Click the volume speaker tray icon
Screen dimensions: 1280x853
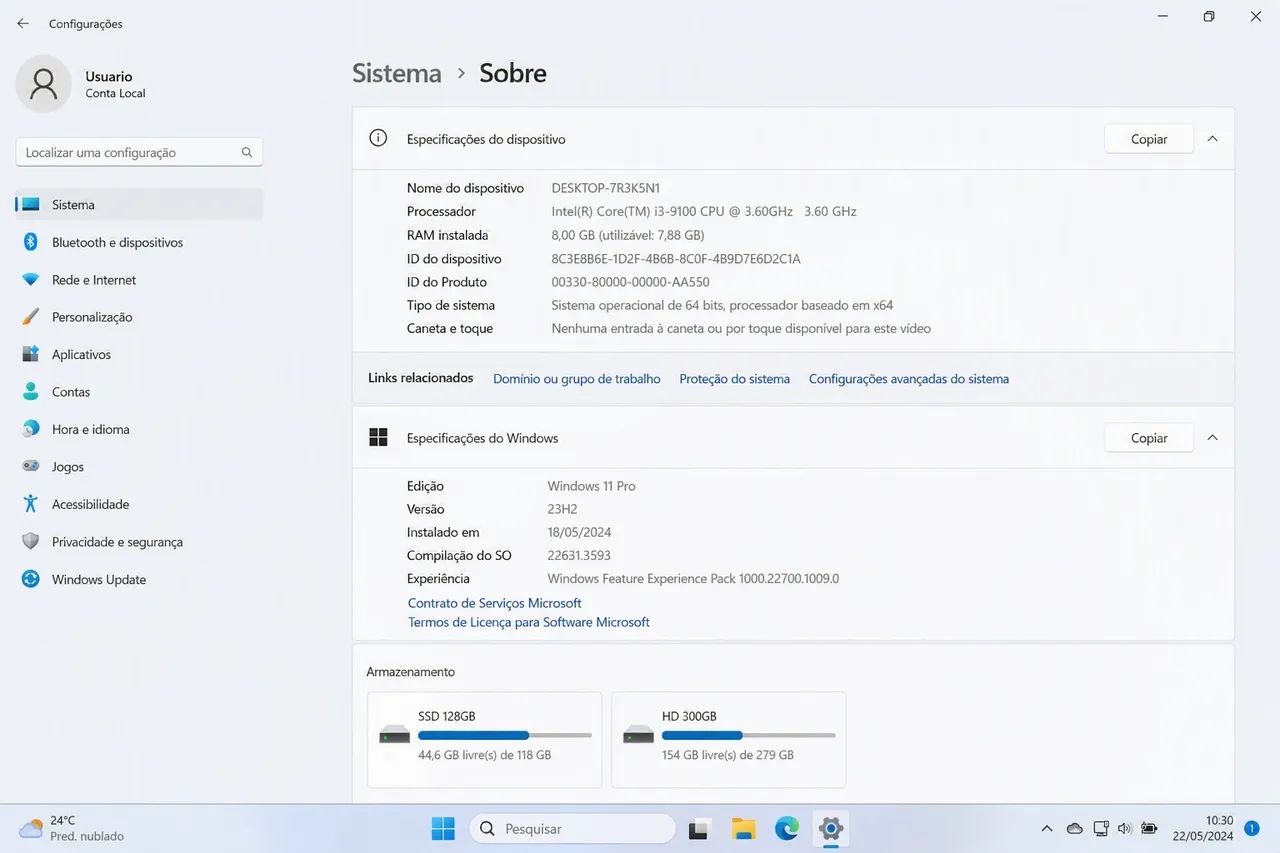(x=1125, y=828)
